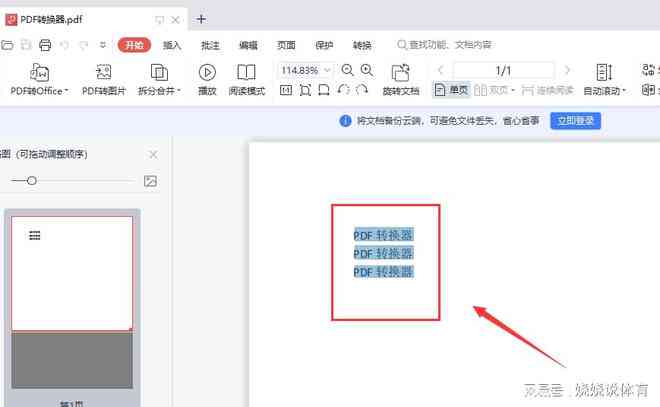
Task: Click the image icon beside thumbnail slider
Action: tap(150, 181)
